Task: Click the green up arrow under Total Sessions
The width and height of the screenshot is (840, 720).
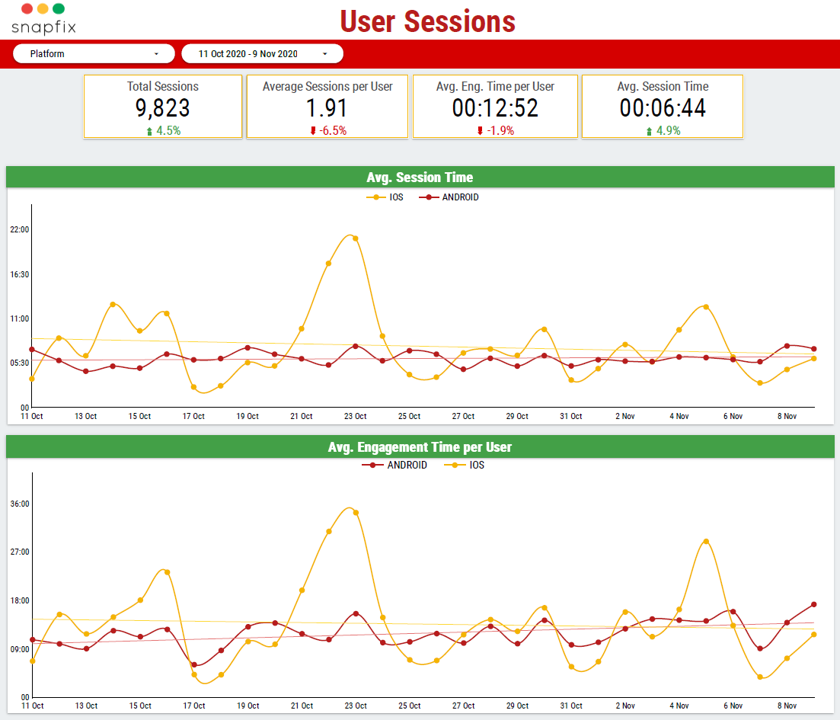Action: pos(149,131)
